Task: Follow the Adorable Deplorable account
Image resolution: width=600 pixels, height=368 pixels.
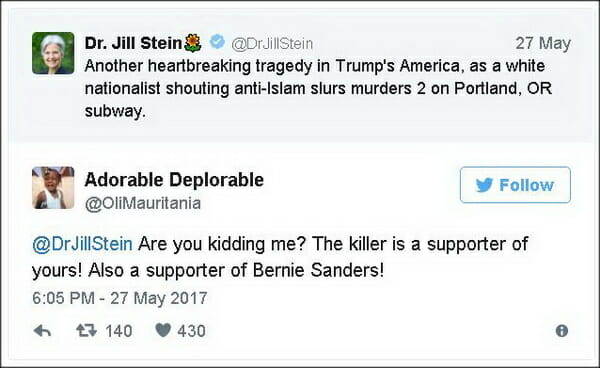Action: pyautogui.click(x=515, y=185)
